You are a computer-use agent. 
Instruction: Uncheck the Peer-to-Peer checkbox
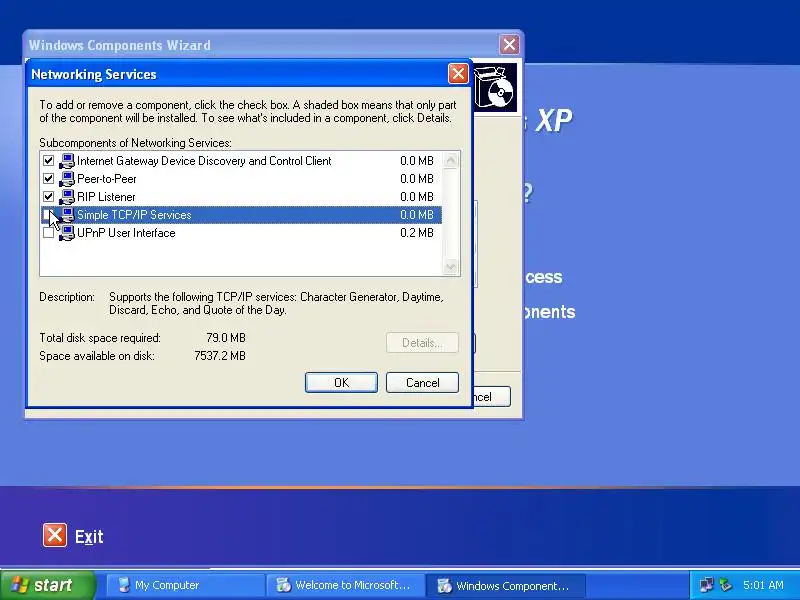[x=48, y=179]
